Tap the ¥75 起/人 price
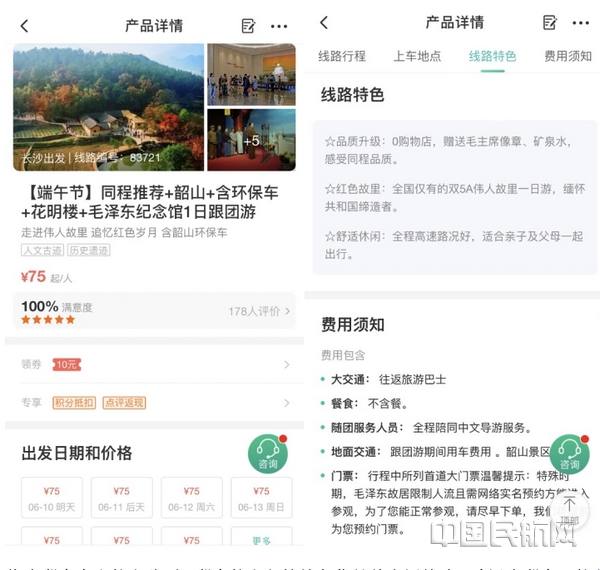 point(46,277)
